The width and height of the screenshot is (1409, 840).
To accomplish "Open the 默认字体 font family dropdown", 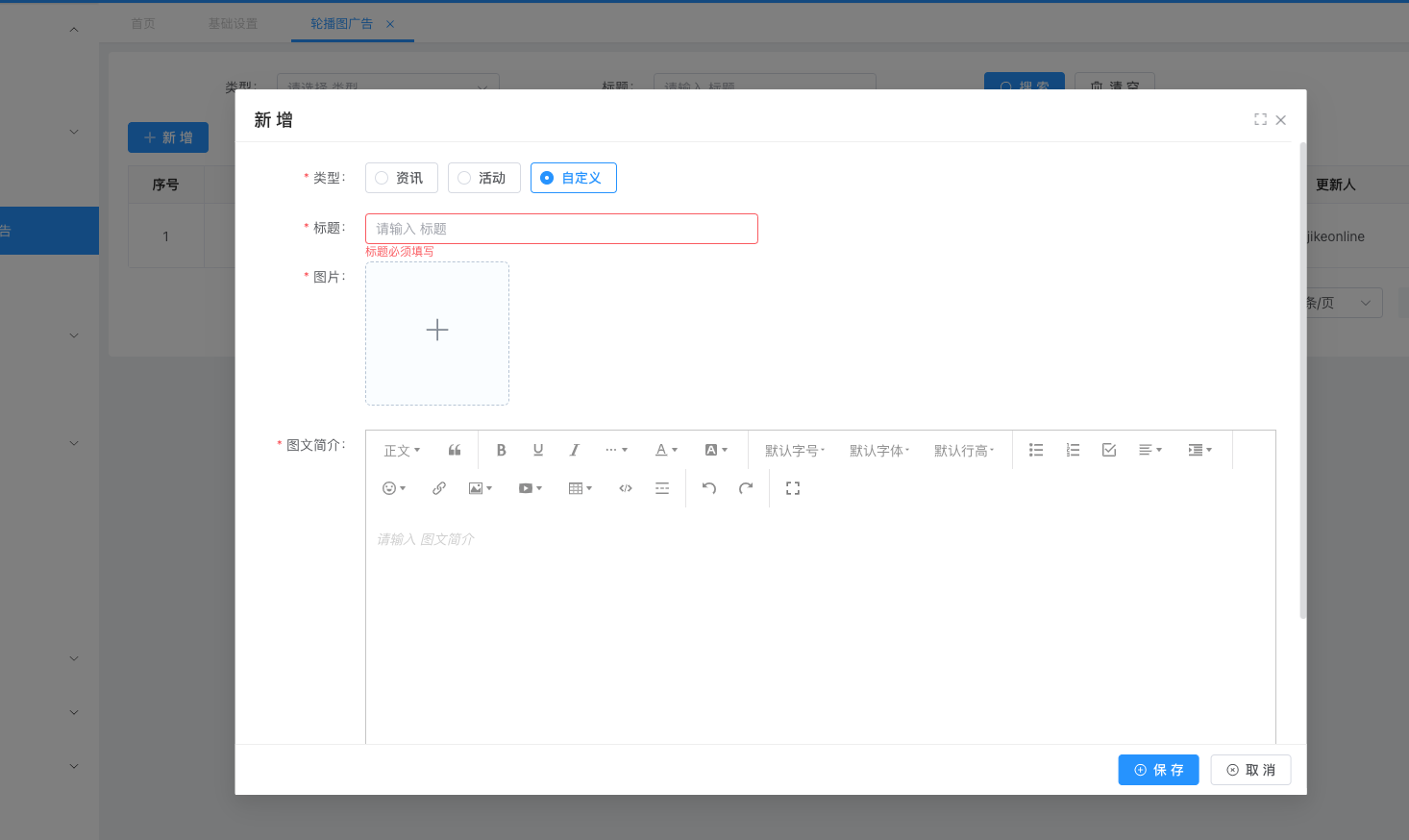I will pyautogui.click(x=879, y=451).
